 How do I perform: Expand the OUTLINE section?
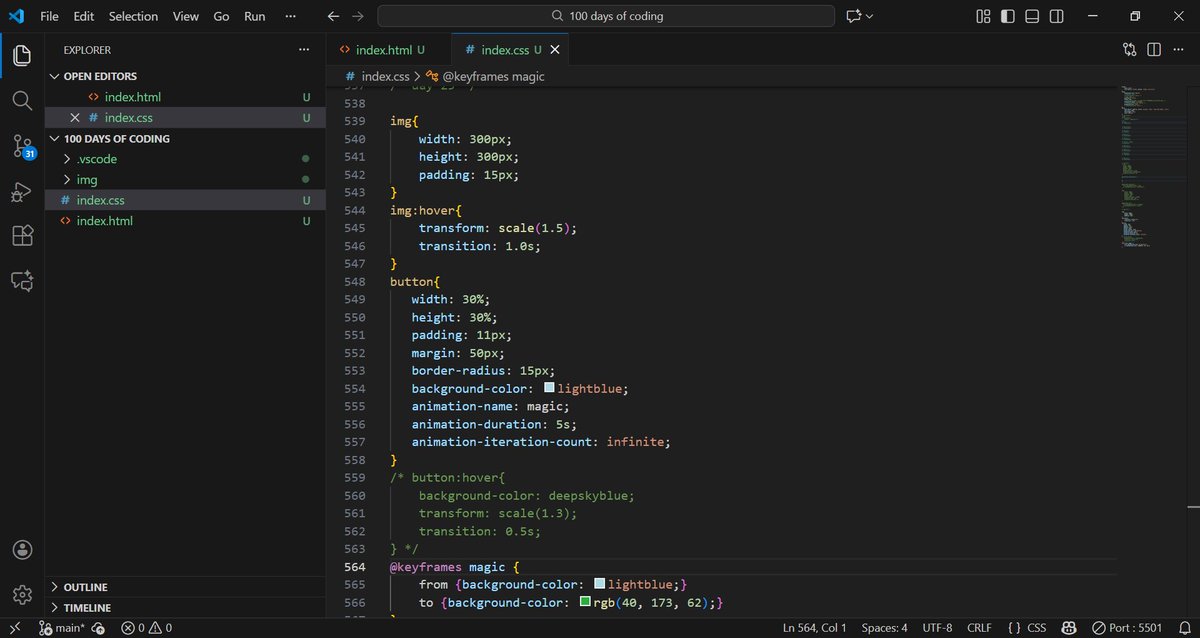click(186, 587)
